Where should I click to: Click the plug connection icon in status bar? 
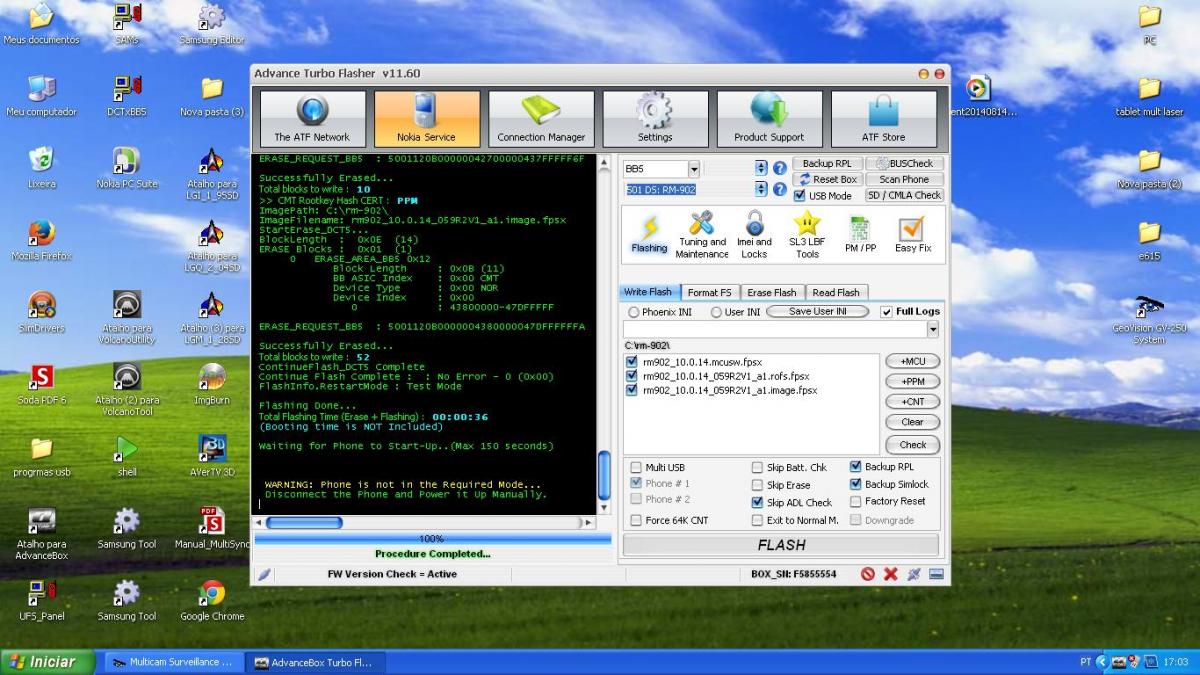[x=913, y=574]
